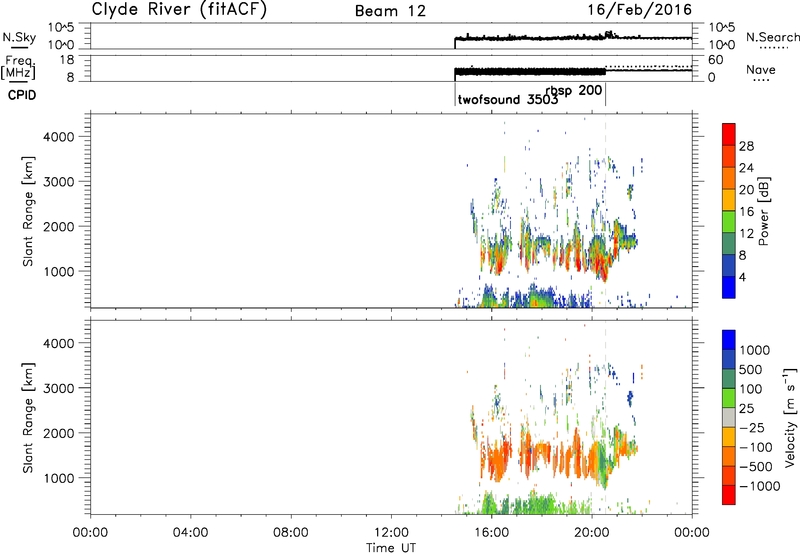Click the '16:00' time axis tick label
Image resolution: width=800 pixels, height=554 pixels.
[x=491, y=533]
